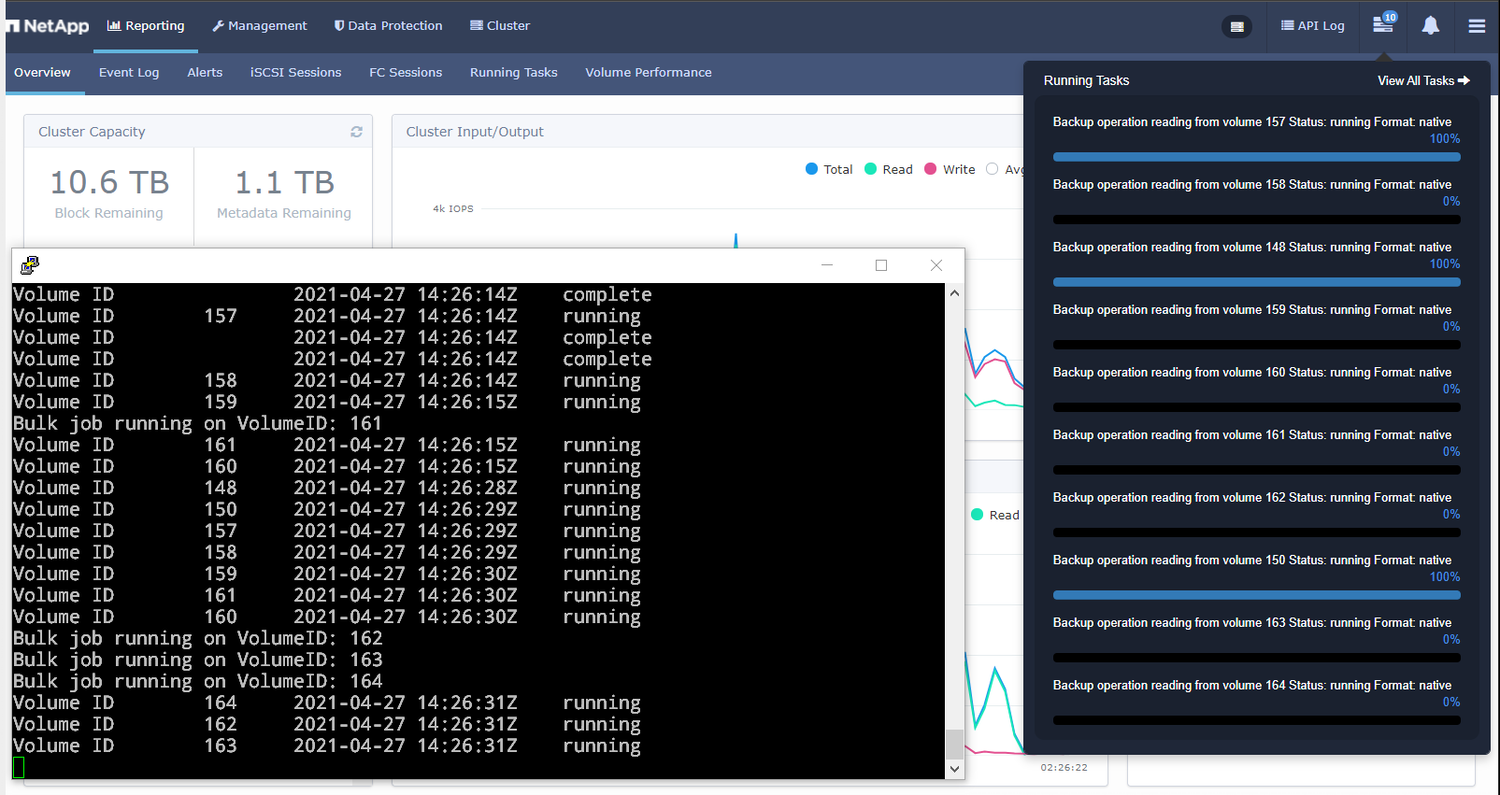Click the terminal cursor on the last line
The width and height of the screenshot is (1500, 795).
click(19, 767)
